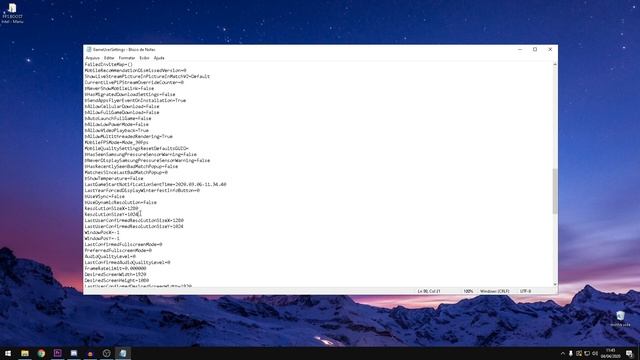Place cursor on the FailedInviteMap line
This screenshot has width=640, height=360.
tap(109, 64)
